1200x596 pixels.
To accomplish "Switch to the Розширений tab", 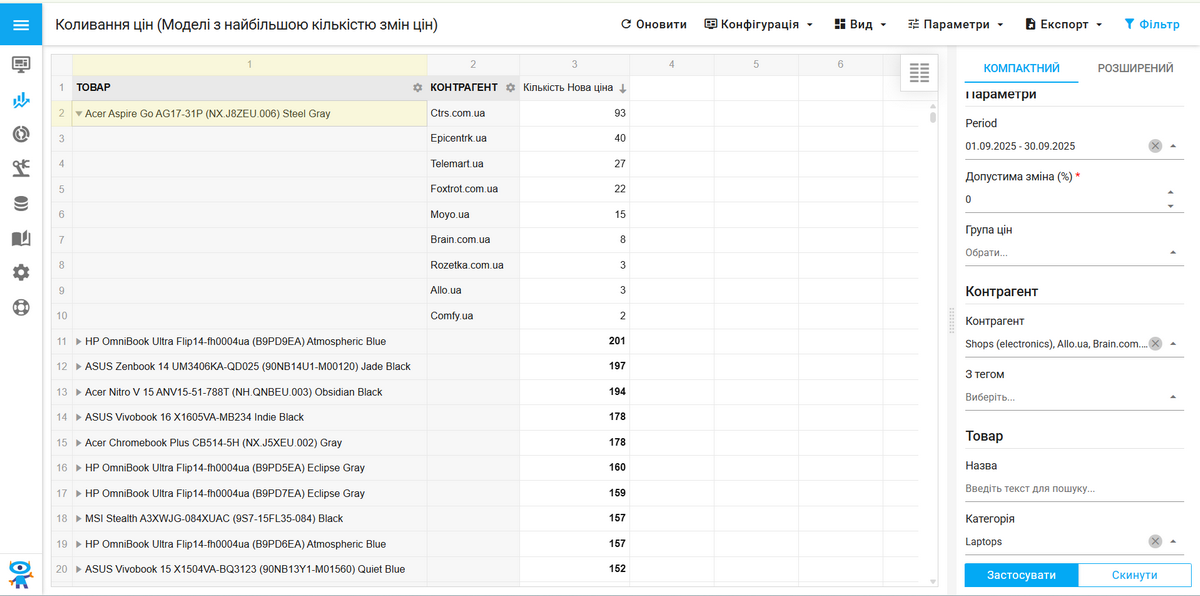I will tap(1135, 68).
